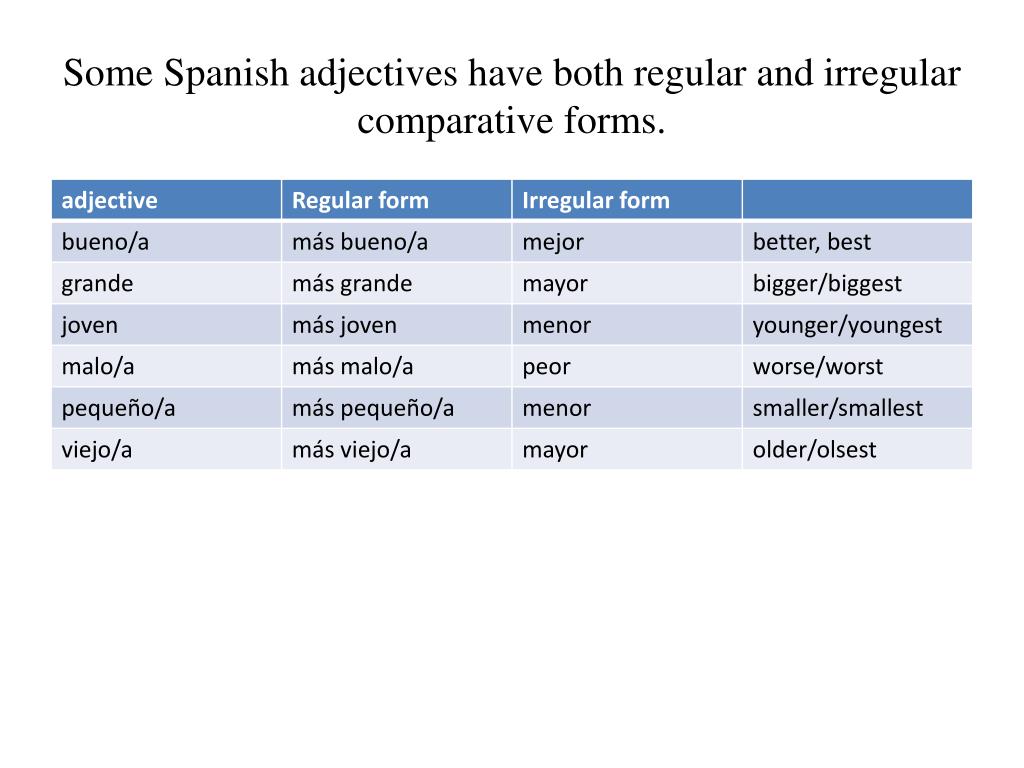1024x768 pixels.
Task: Click the 'bigger/biggest' cell
Action: [857, 283]
